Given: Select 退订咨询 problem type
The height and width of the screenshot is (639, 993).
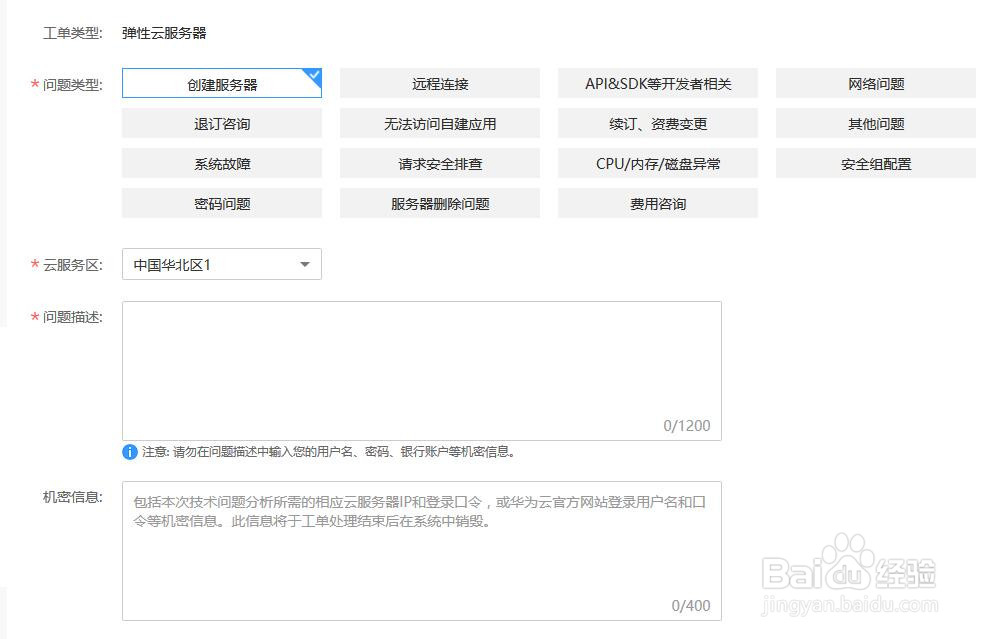Looking at the screenshot, I should (222, 123).
